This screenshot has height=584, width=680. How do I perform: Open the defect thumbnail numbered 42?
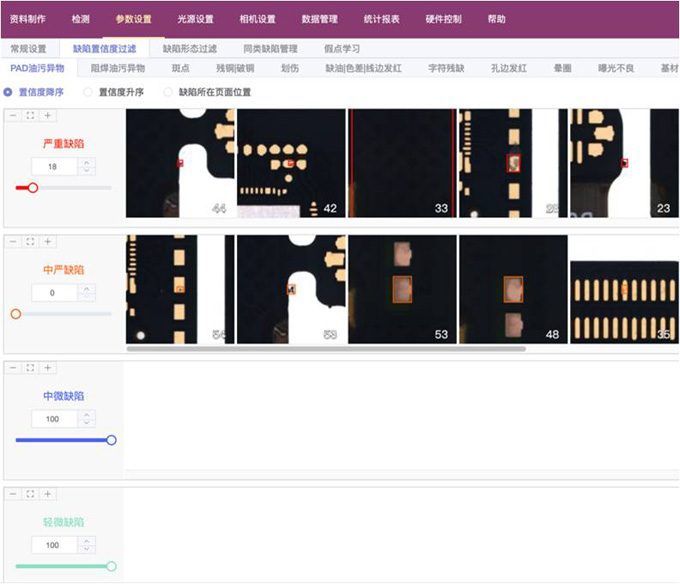pyautogui.click(x=291, y=163)
